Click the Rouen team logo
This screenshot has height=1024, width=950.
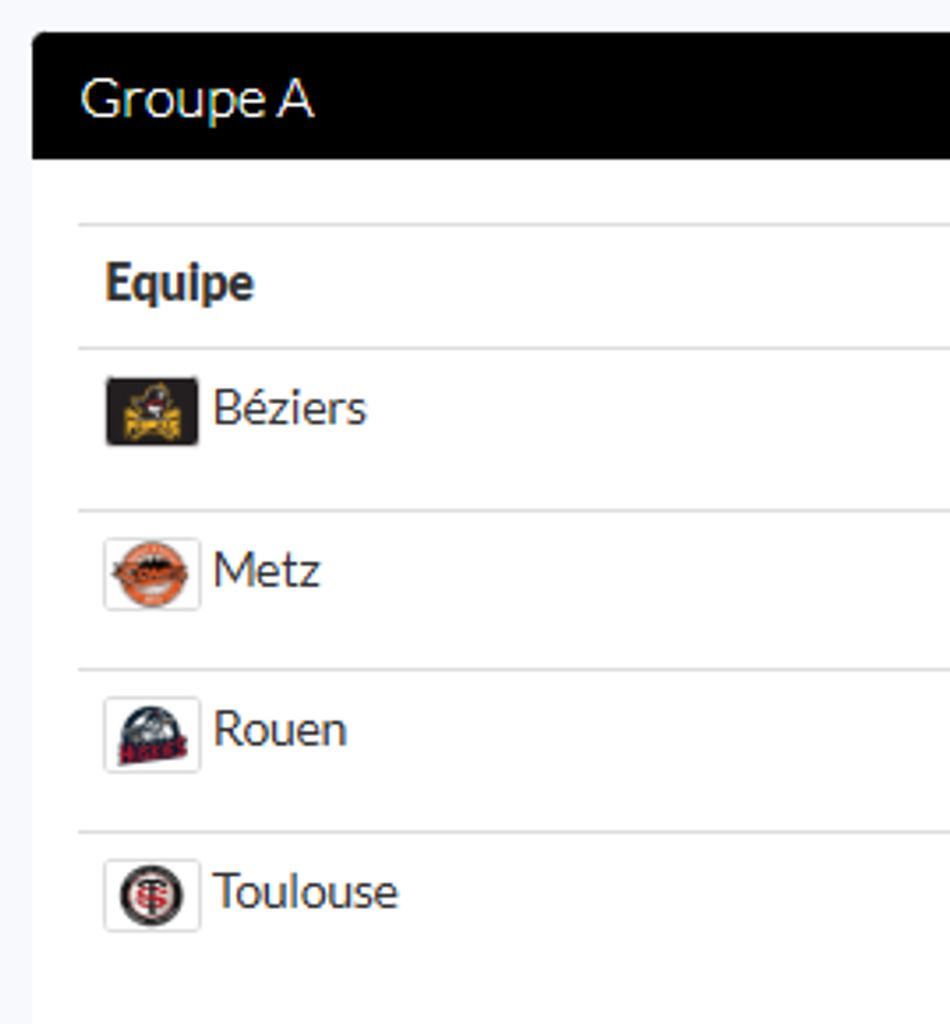point(152,735)
